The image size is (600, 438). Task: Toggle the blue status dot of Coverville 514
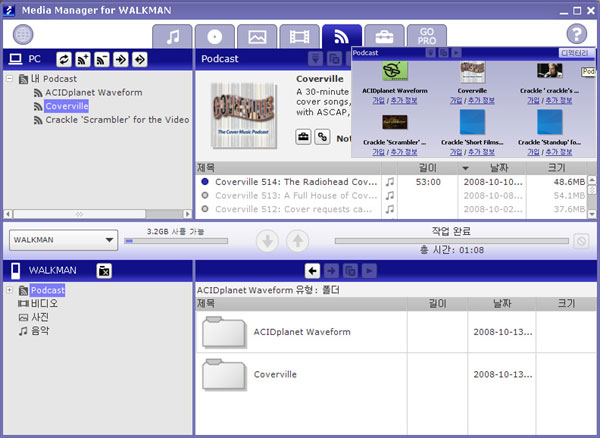(205, 182)
